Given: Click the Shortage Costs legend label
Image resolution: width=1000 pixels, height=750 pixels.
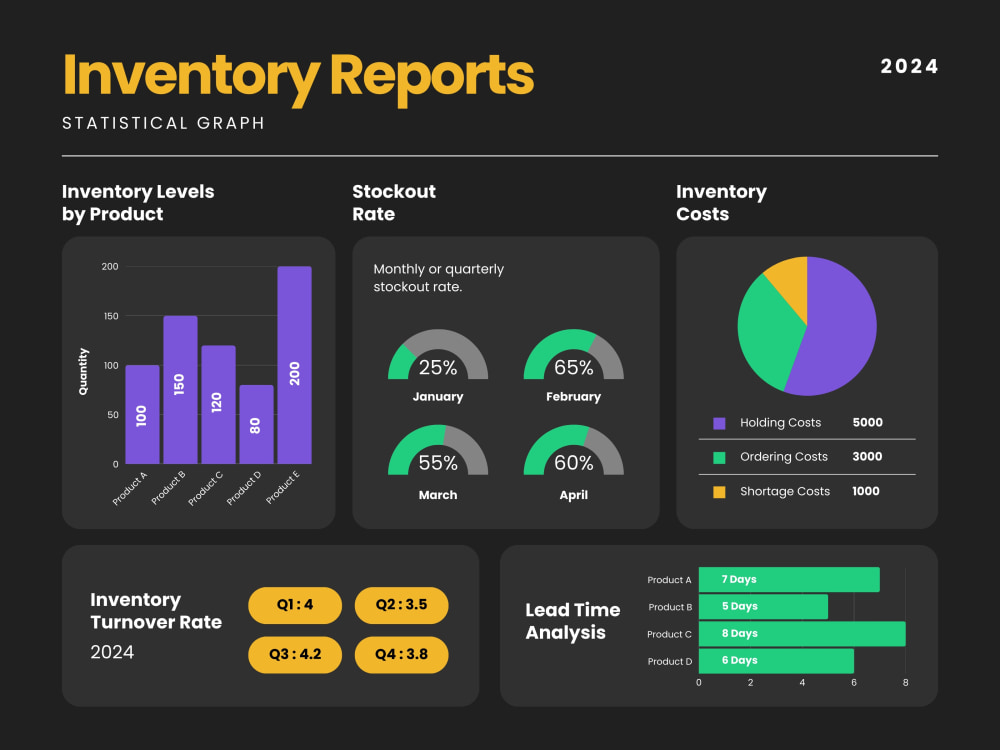Looking at the screenshot, I should [785, 491].
